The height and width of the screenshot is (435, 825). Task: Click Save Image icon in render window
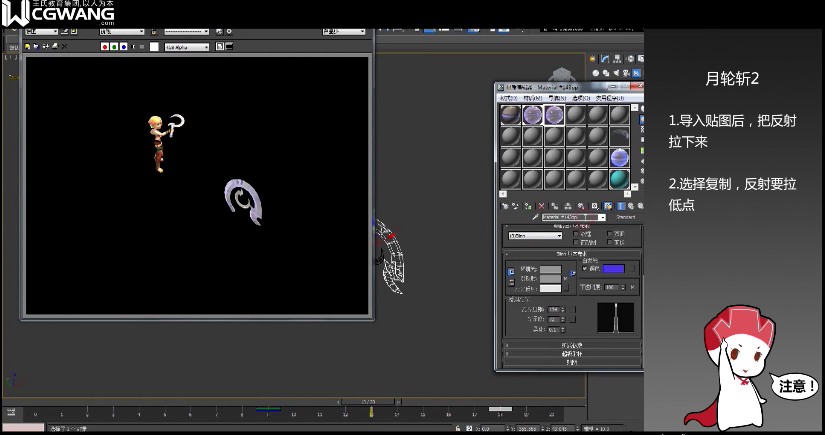(27, 46)
